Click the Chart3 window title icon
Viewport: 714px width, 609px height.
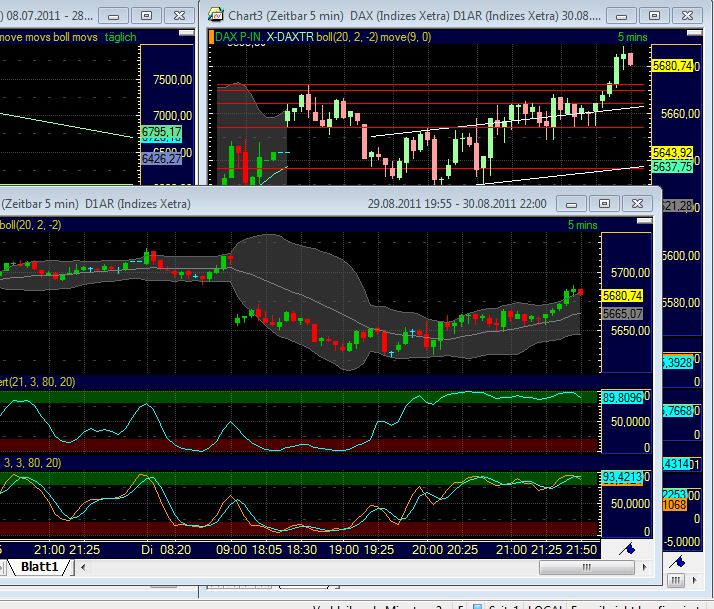[215, 15]
